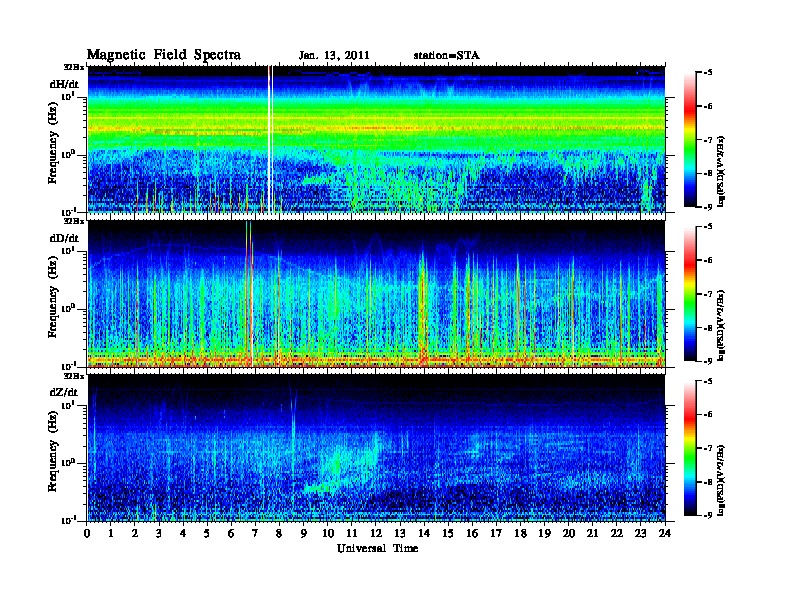This screenshot has width=792, height=612.
Task: Select the dH/dt panel label
Action: tap(64, 84)
